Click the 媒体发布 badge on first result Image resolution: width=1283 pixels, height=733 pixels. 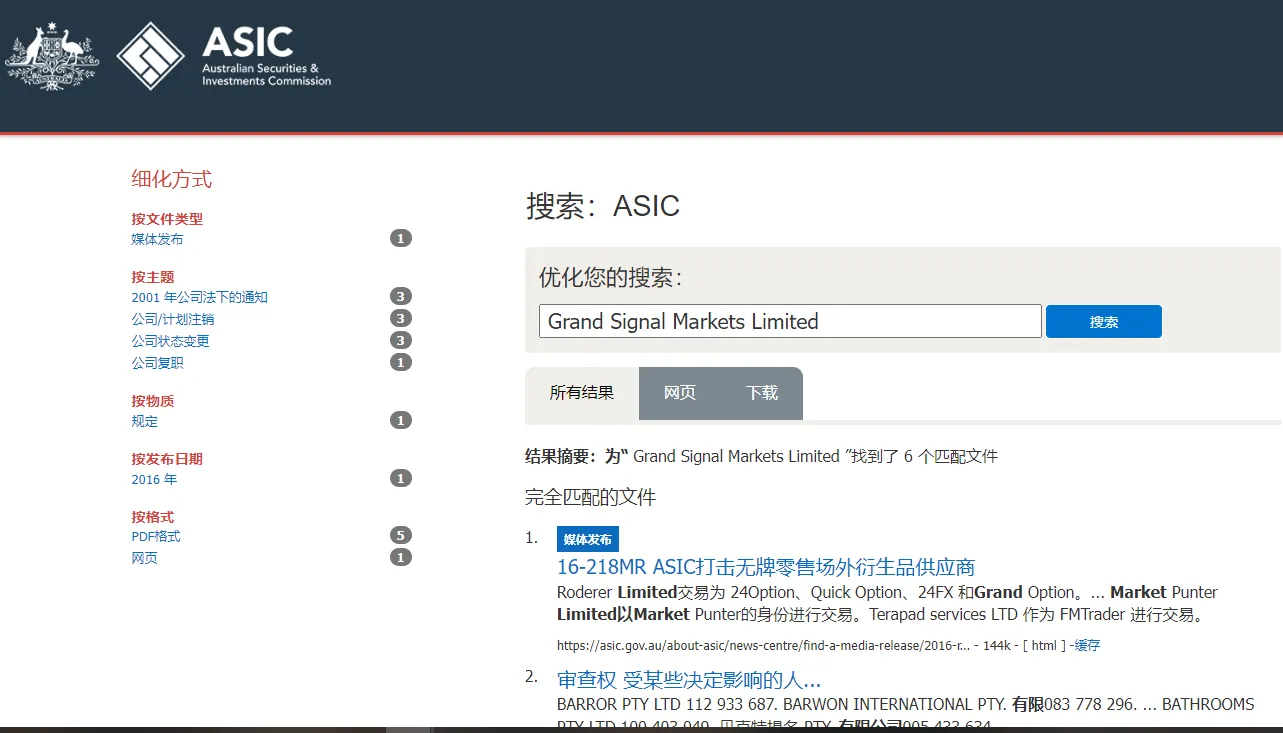588,539
